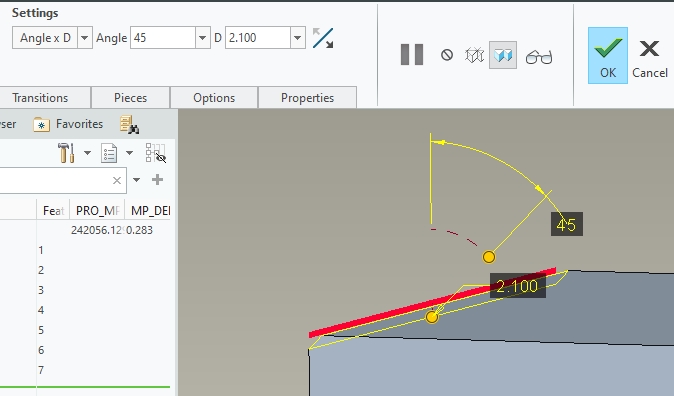Open the Transitions tab

tap(40, 98)
